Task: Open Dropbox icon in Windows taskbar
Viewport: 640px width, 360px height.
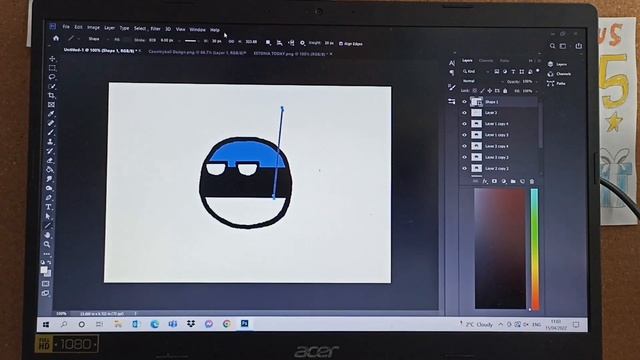Action: pos(191,324)
